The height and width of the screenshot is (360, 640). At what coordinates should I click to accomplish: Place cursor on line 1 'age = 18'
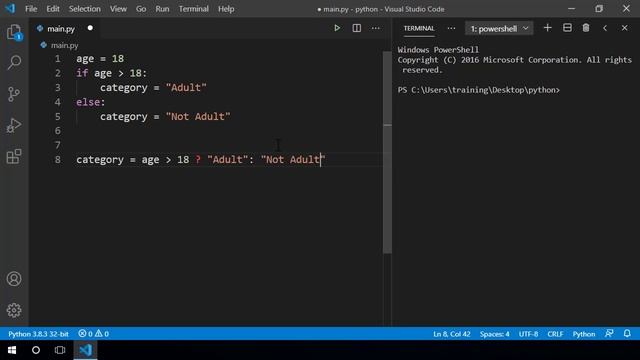coord(100,59)
